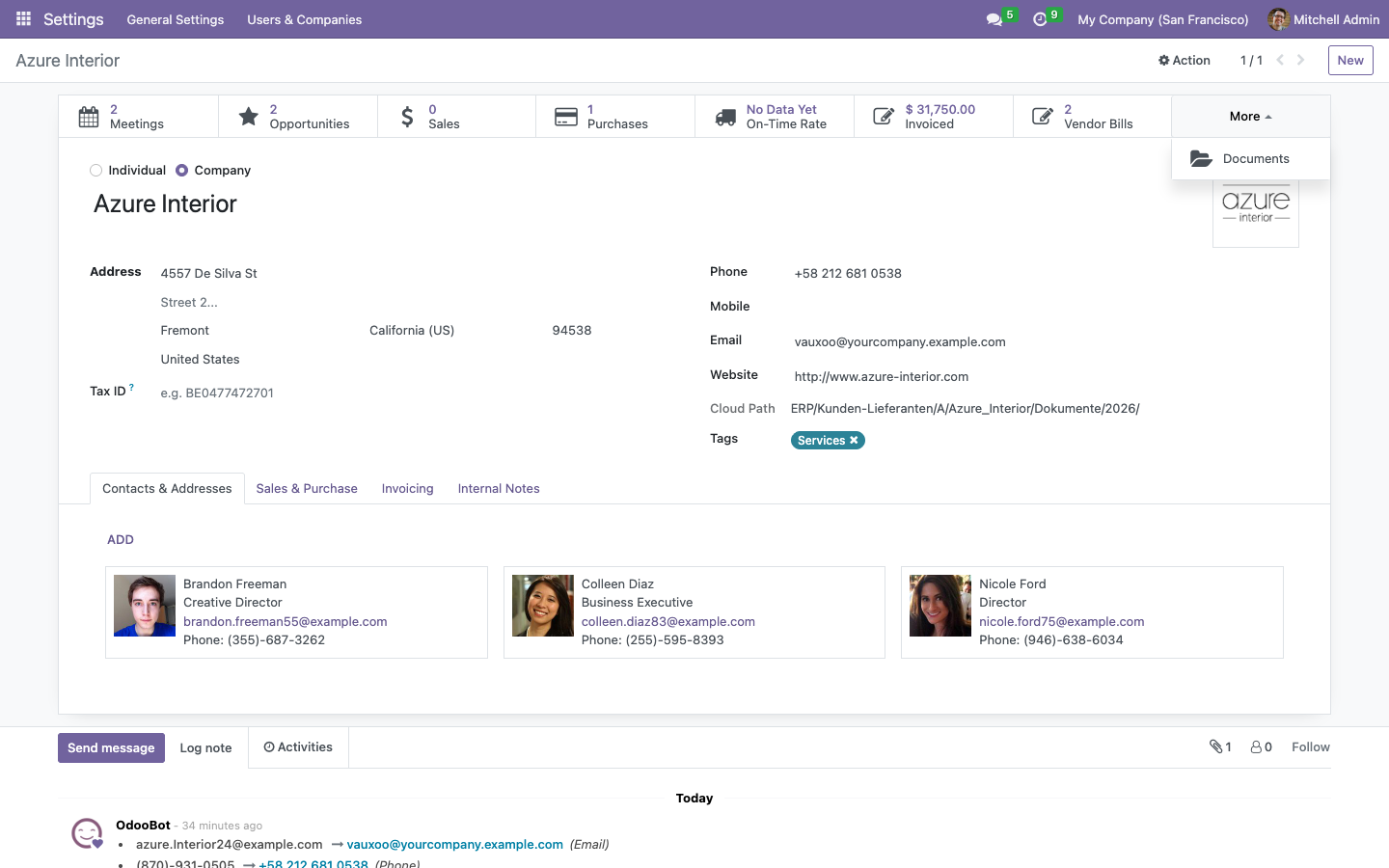The height and width of the screenshot is (868, 1389).
Task: Click the Meetings calendar icon
Action: pyautogui.click(x=89, y=117)
